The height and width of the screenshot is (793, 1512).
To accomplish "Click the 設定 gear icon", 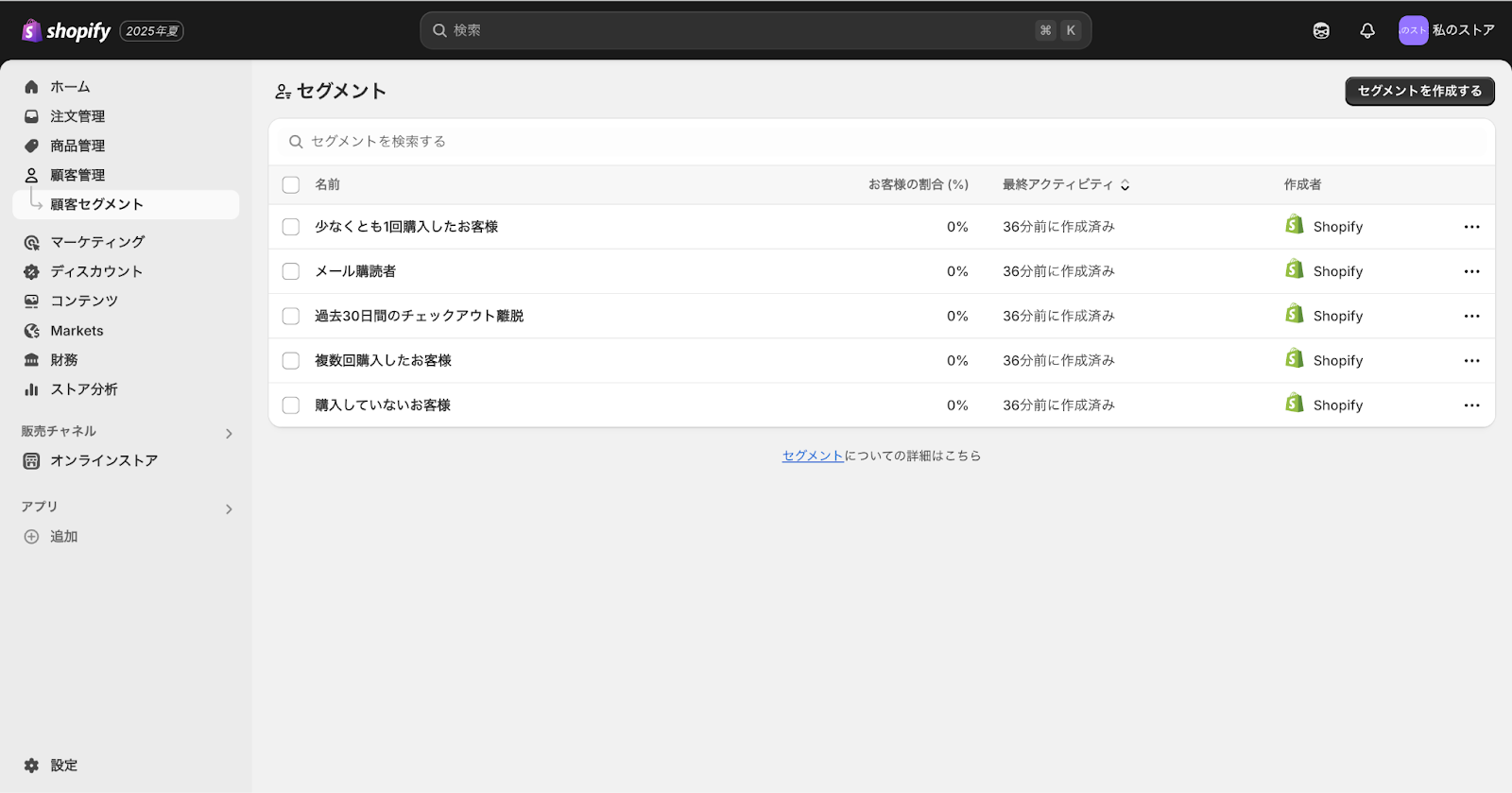I will [31, 766].
